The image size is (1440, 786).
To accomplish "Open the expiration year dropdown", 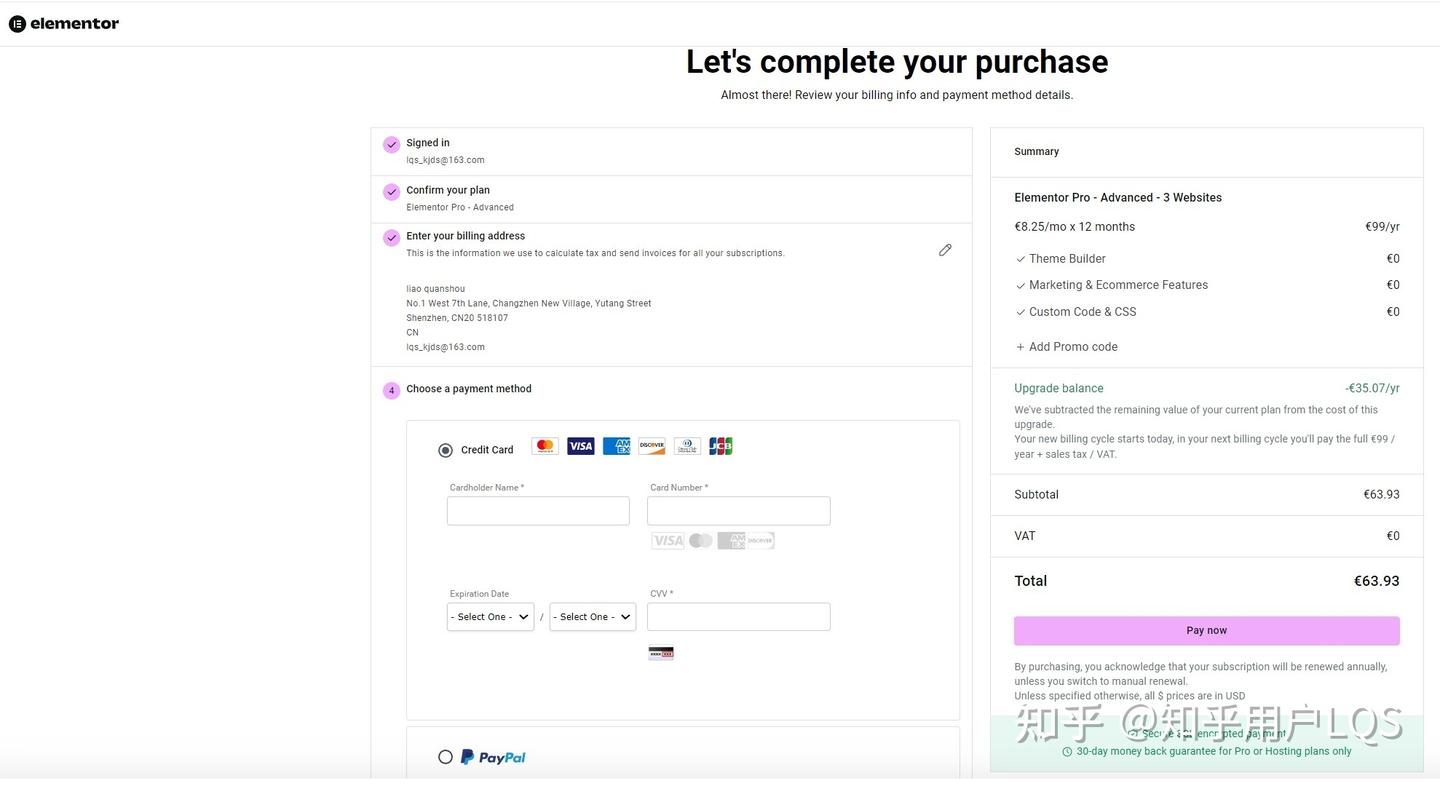I will 592,616.
